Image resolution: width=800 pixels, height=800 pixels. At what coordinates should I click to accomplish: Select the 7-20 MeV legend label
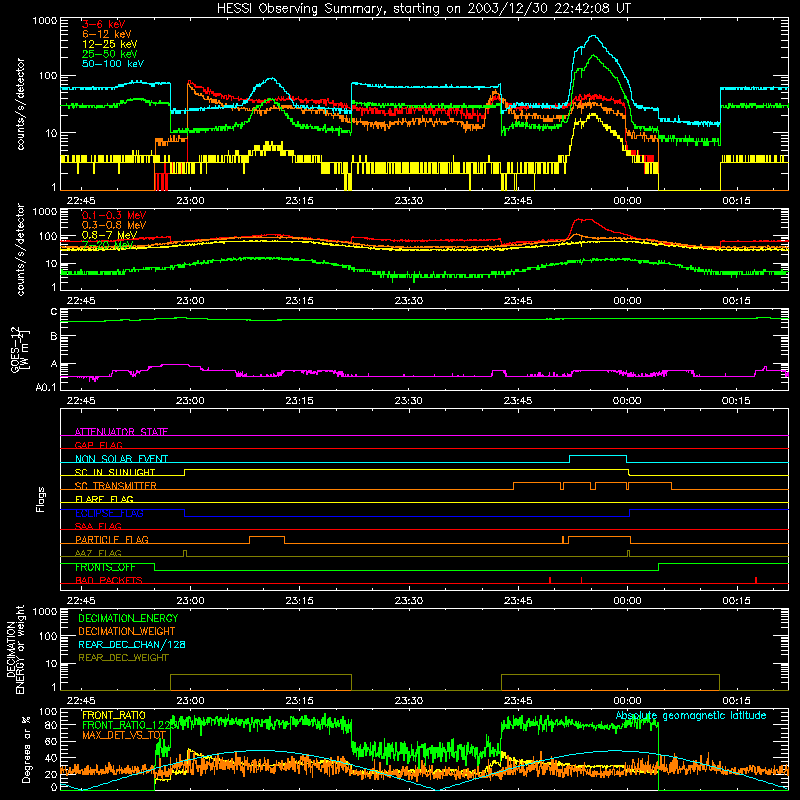(x=108, y=245)
